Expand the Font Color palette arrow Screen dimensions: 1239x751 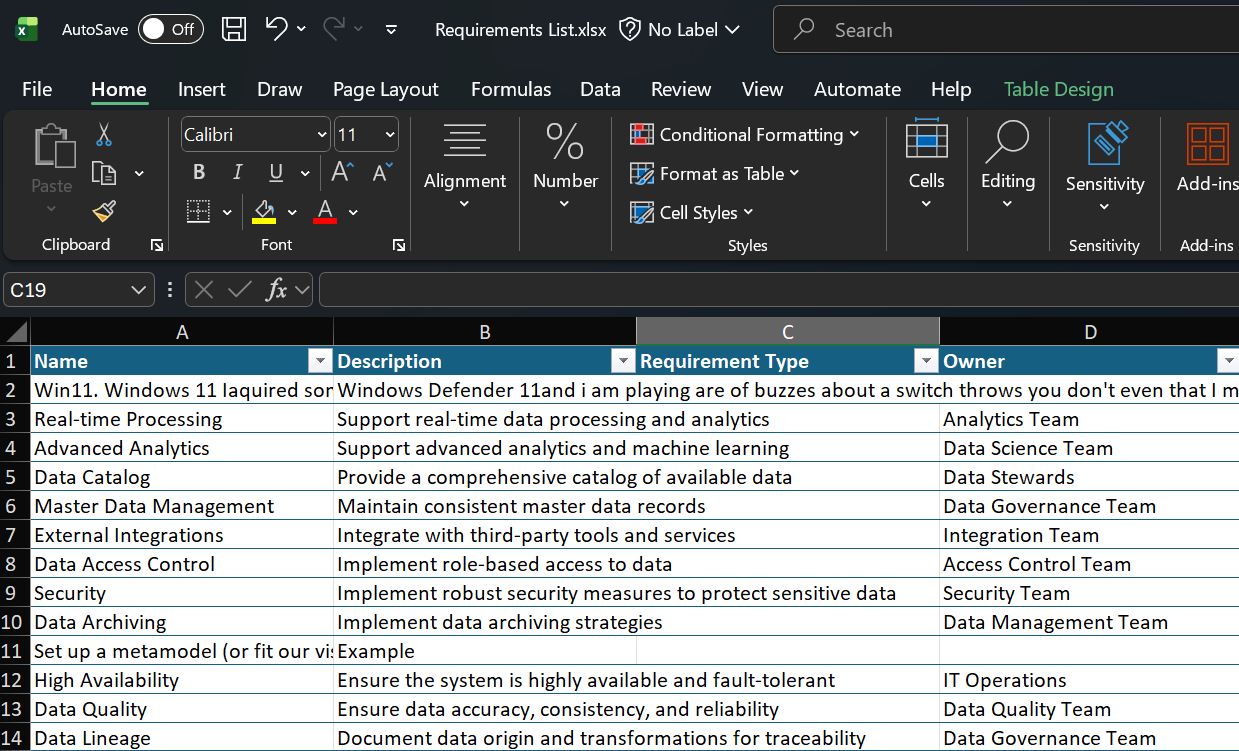click(353, 212)
